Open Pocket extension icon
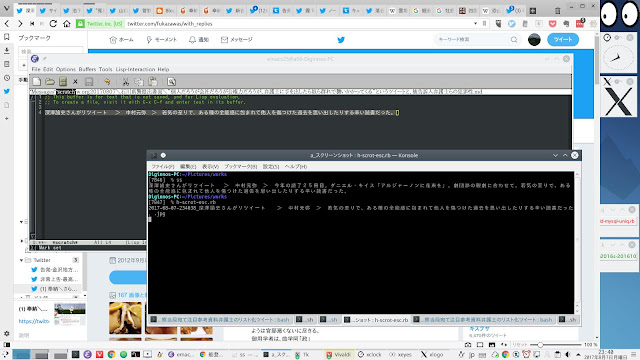Image resolution: width=640 pixels, height=360 pixels. tap(553, 24)
